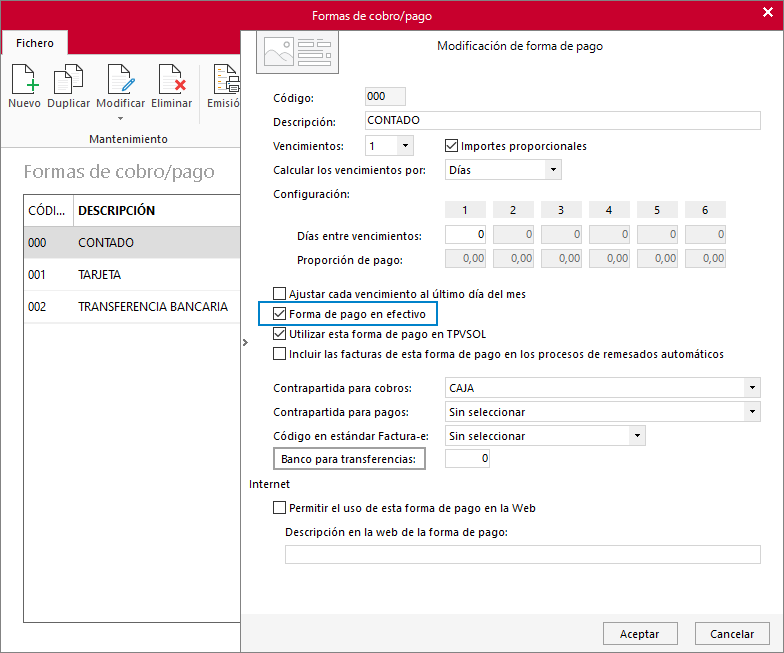Click the CÓDI... column header
The width and height of the screenshot is (784, 653).
point(48,210)
